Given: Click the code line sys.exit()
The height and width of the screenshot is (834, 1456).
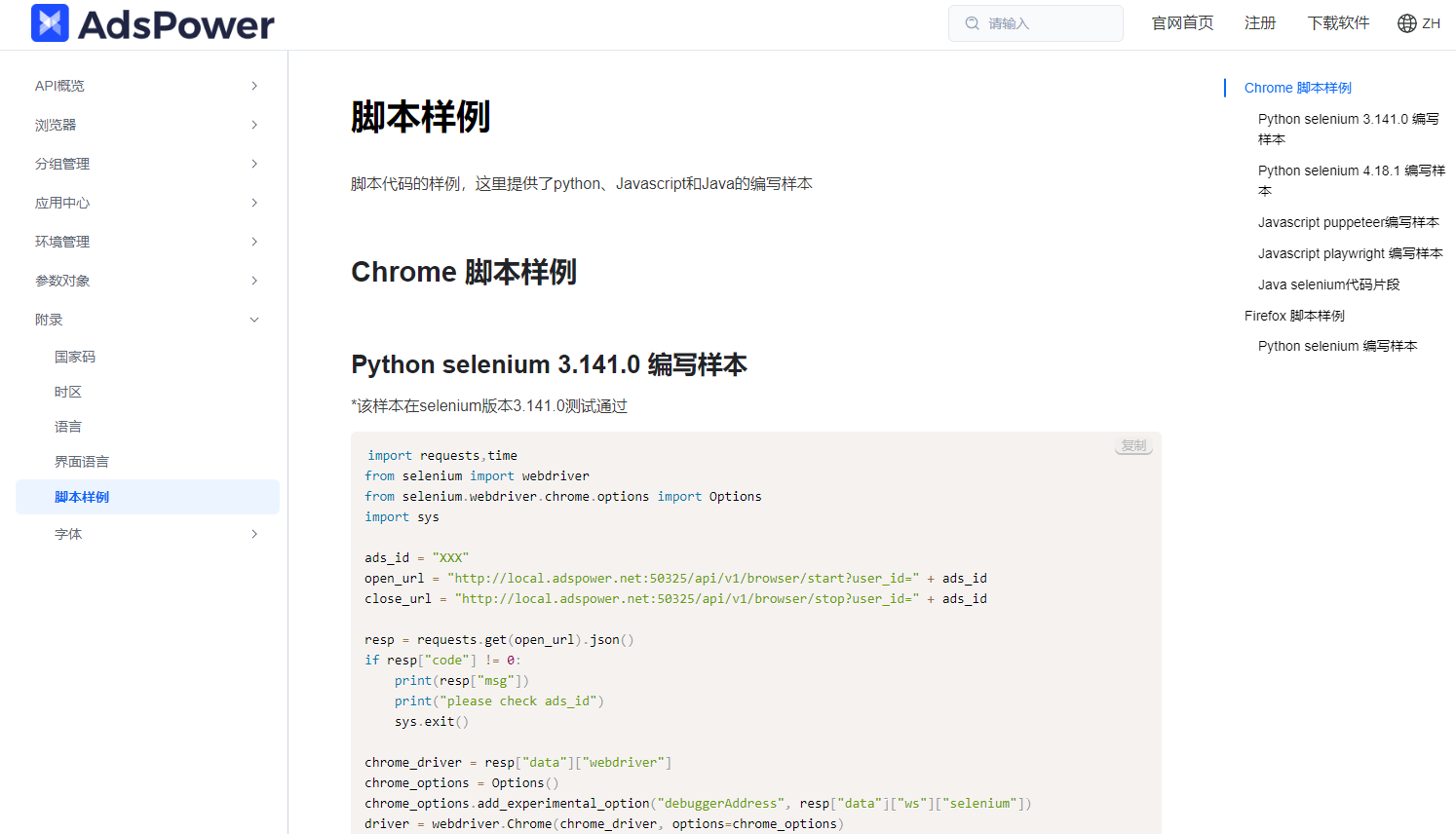Looking at the screenshot, I should click(x=432, y=721).
